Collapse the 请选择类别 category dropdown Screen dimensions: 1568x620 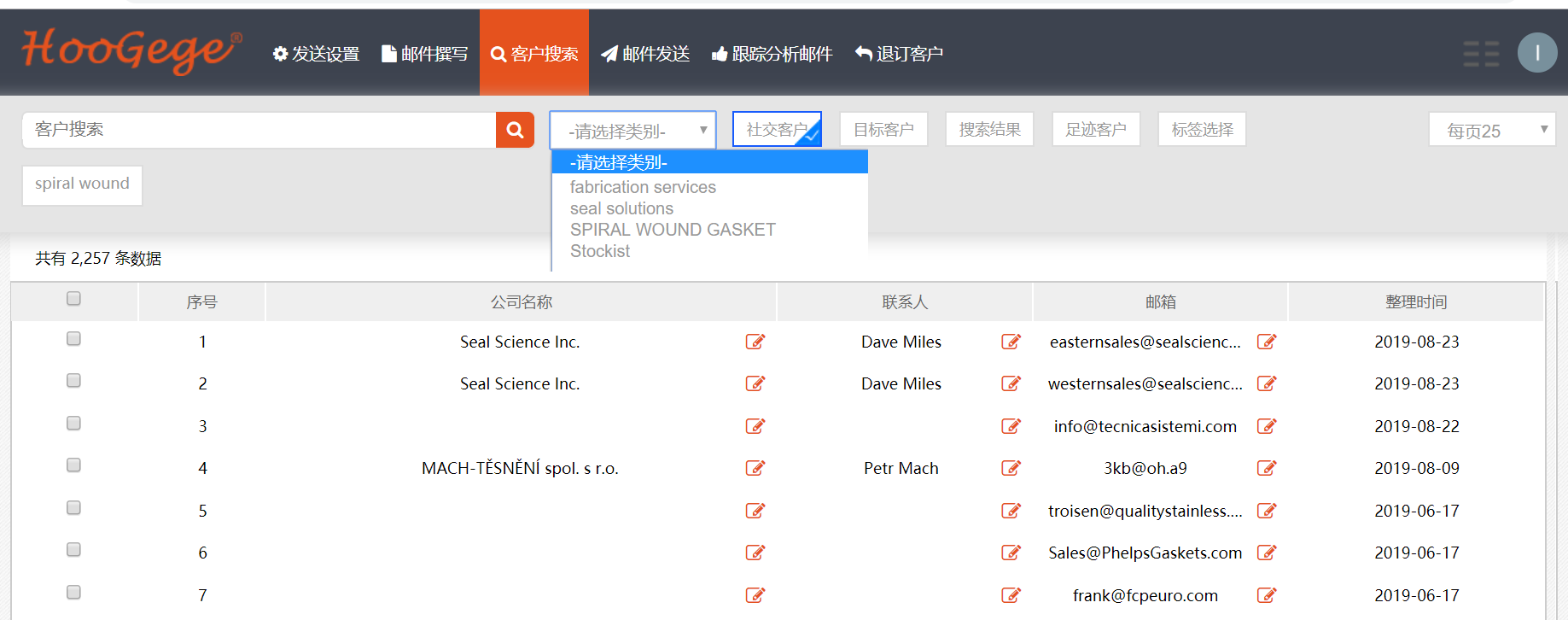[632, 130]
